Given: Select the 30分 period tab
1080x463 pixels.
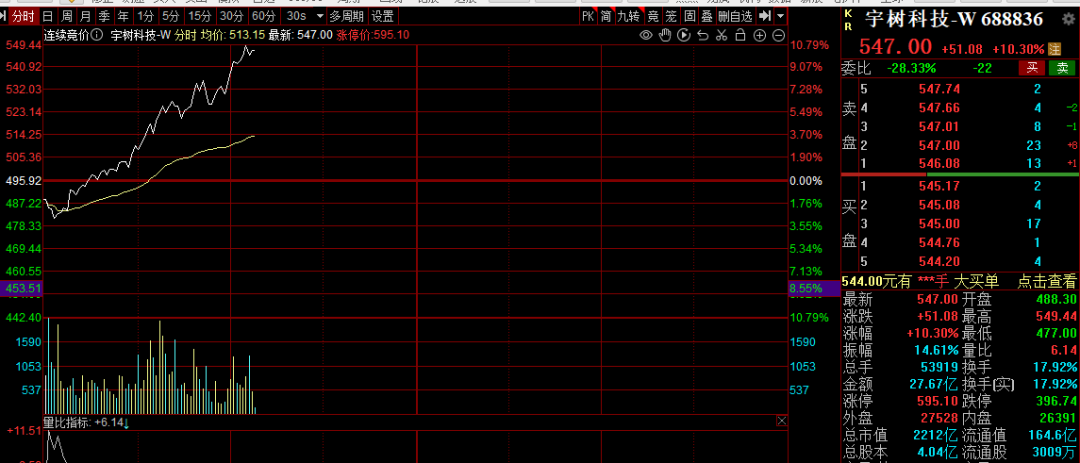Looking at the screenshot, I should [x=231, y=16].
